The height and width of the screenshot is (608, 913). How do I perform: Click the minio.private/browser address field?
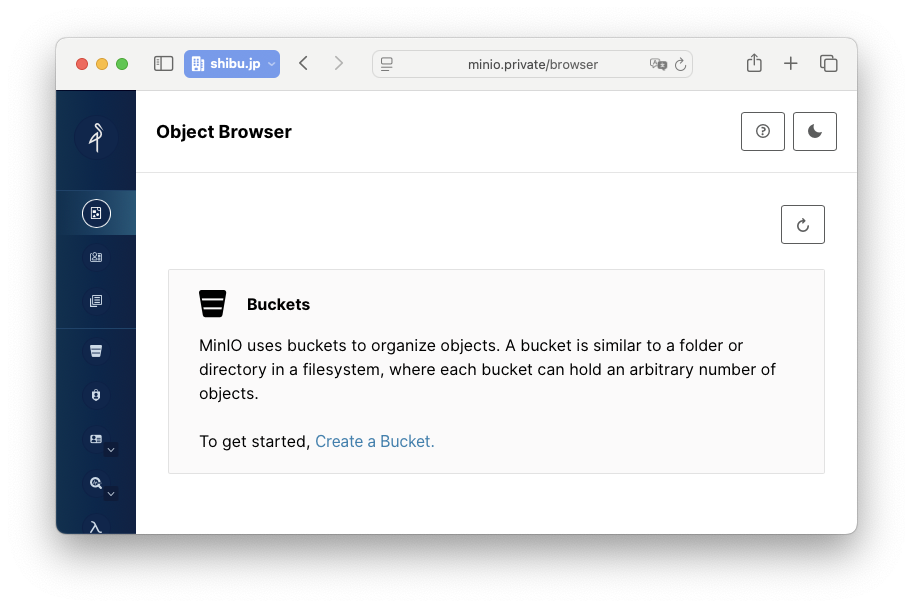pyautogui.click(x=532, y=64)
